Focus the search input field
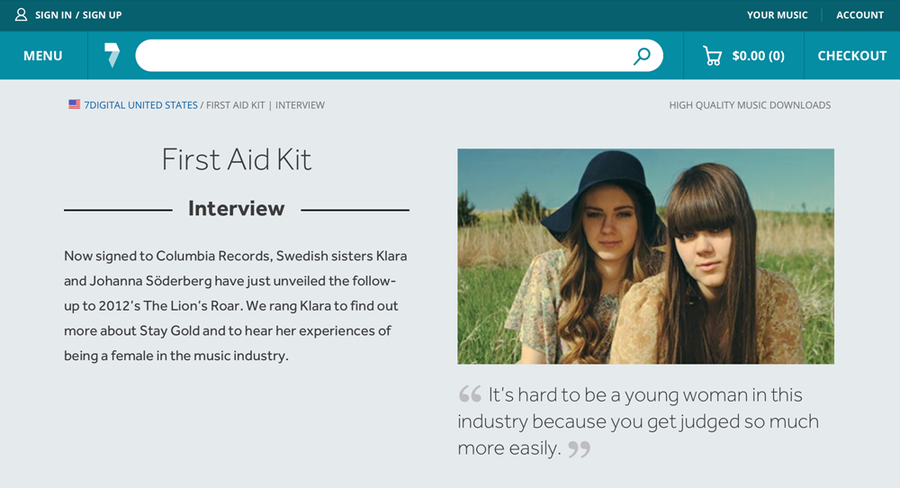Viewport: 900px width, 488px height. (x=380, y=56)
